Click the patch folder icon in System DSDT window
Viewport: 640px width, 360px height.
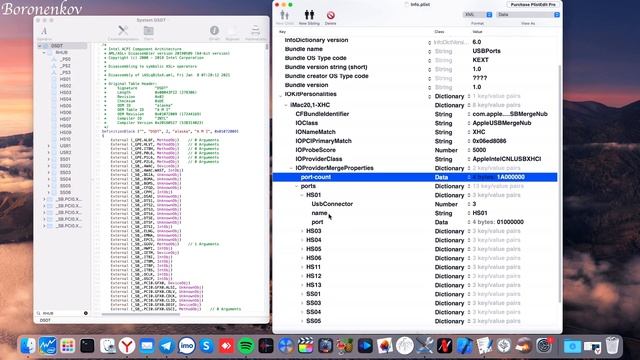pos(149,31)
